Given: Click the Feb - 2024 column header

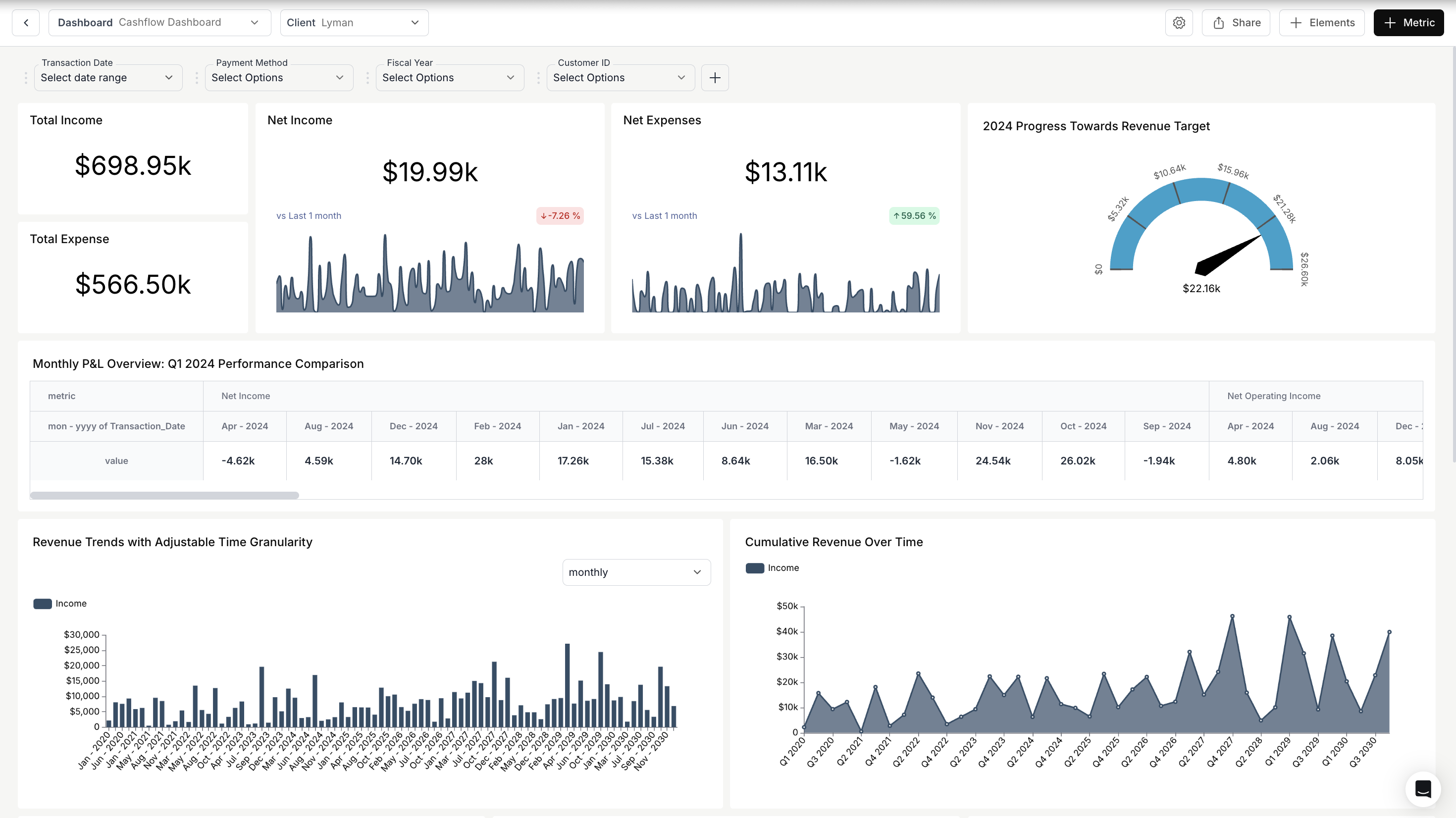Looking at the screenshot, I should pyautogui.click(x=497, y=426).
